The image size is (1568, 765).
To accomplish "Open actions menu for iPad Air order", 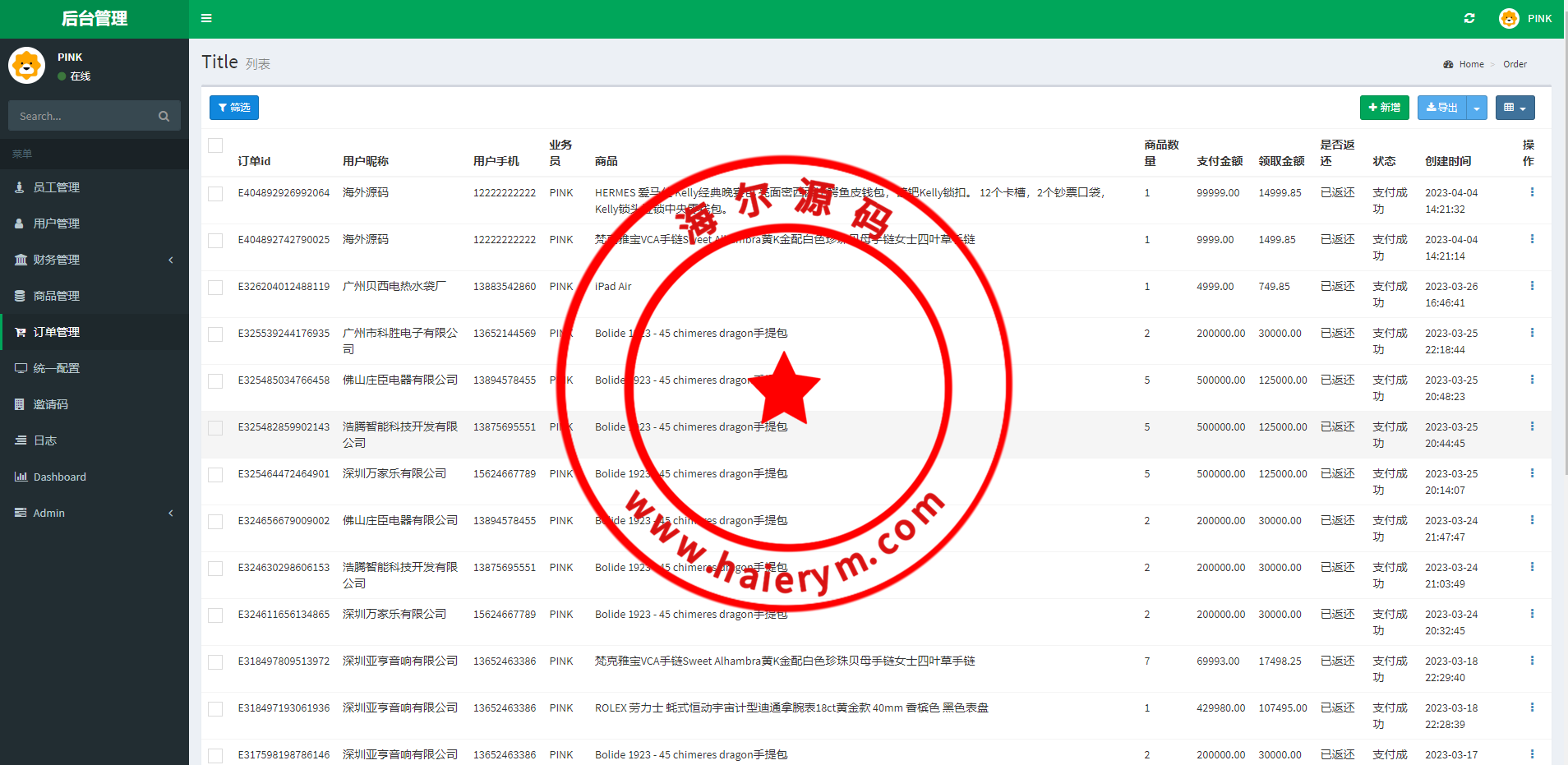I will point(1532,286).
